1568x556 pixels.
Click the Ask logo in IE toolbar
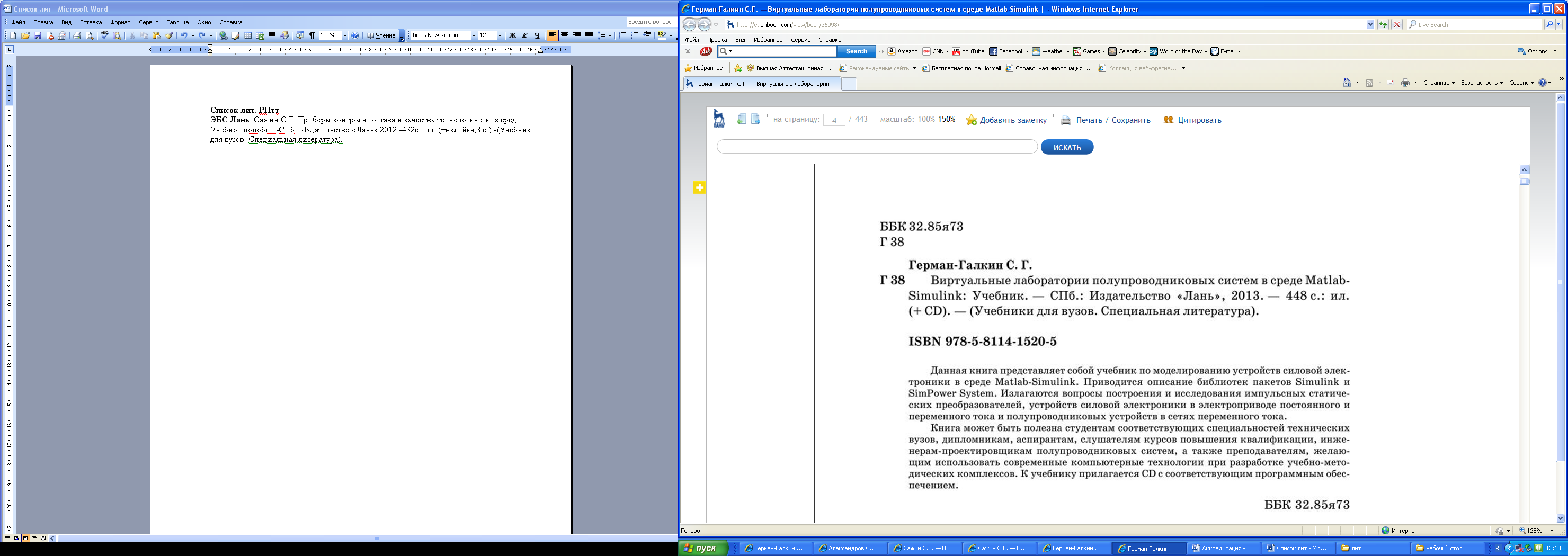(706, 51)
